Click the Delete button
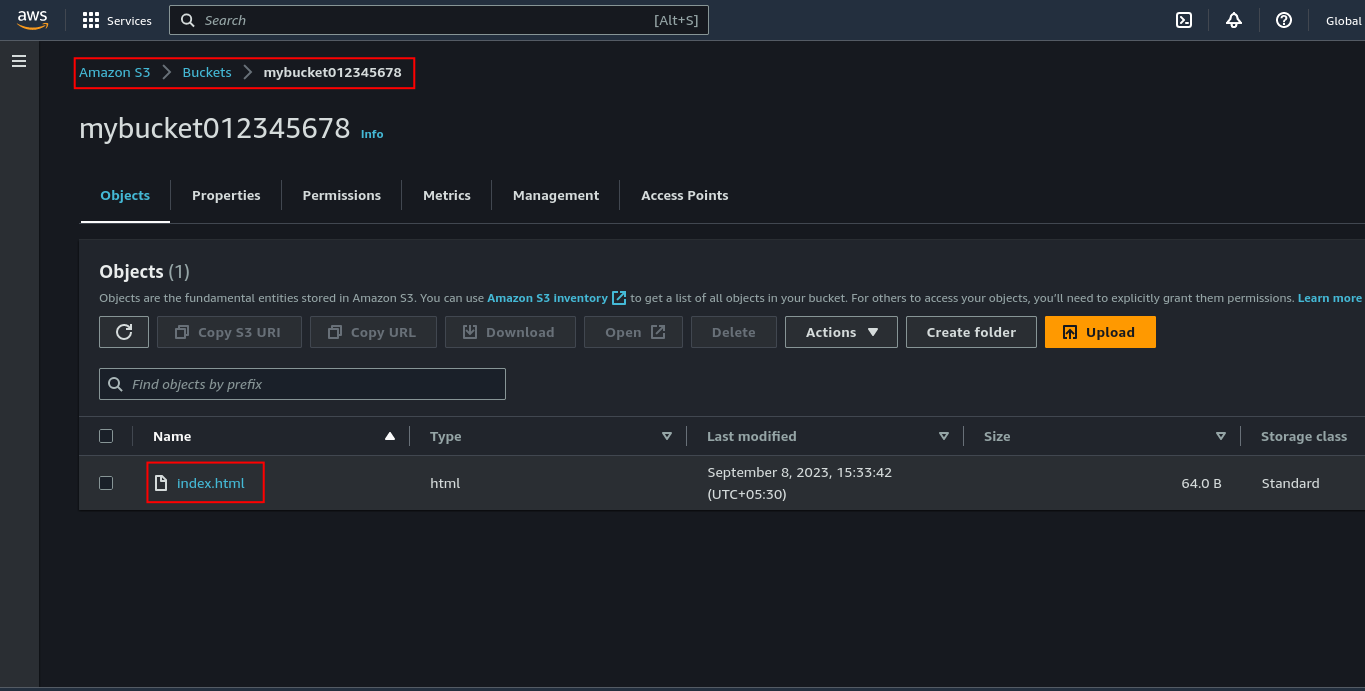 pyautogui.click(x=734, y=332)
